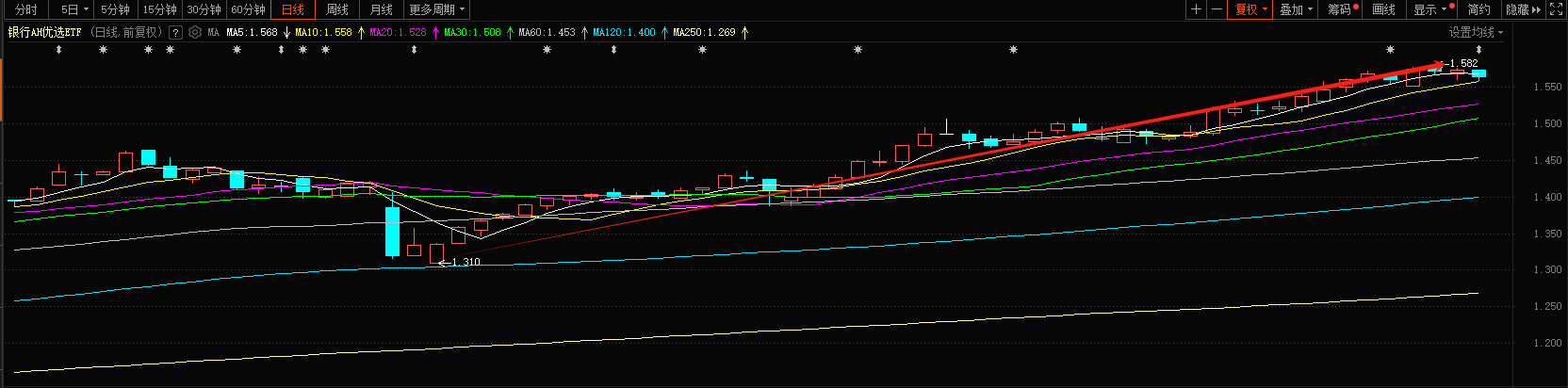Image resolution: width=1568 pixels, height=388 pixels.
Task: Click MA5:1.568 value
Action: point(252,32)
